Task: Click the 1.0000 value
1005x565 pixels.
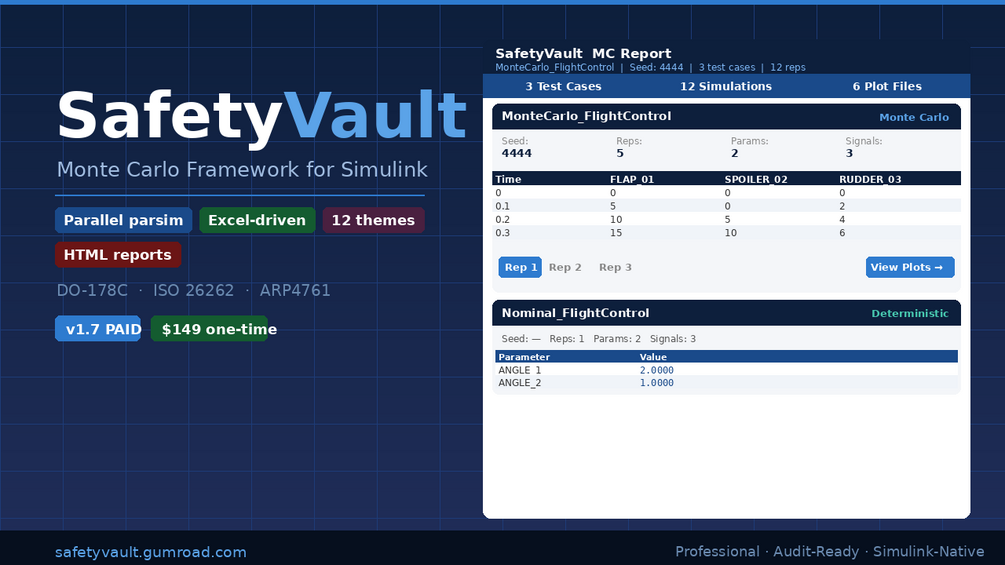Action: coord(656,383)
